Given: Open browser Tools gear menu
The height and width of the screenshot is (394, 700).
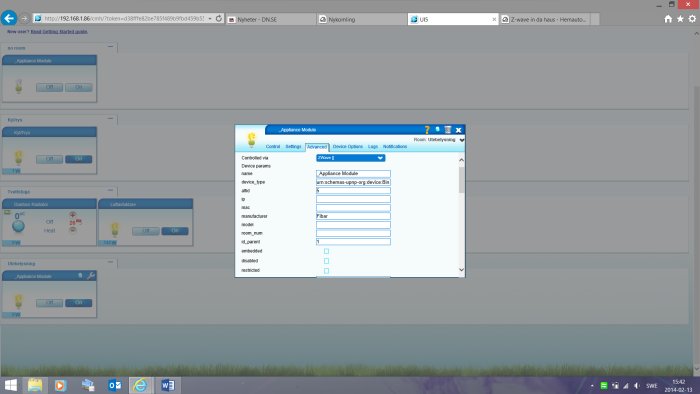Looking at the screenshot, I should coord(692,19).
